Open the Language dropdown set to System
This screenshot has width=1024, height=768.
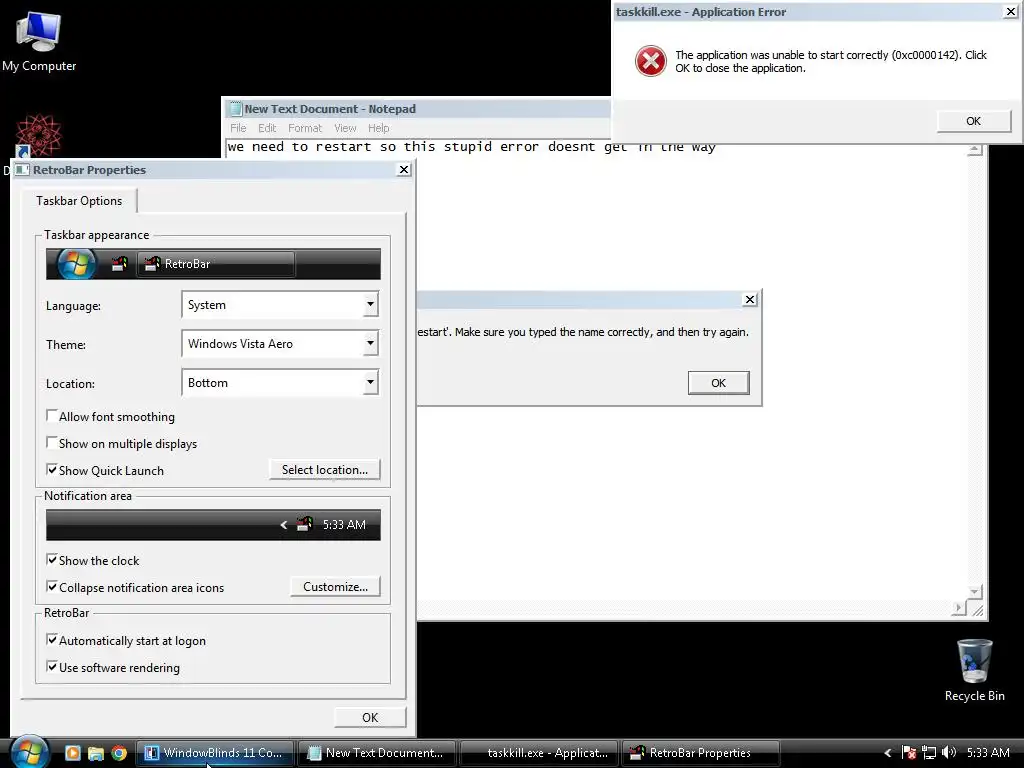click(x=280, y=305)
